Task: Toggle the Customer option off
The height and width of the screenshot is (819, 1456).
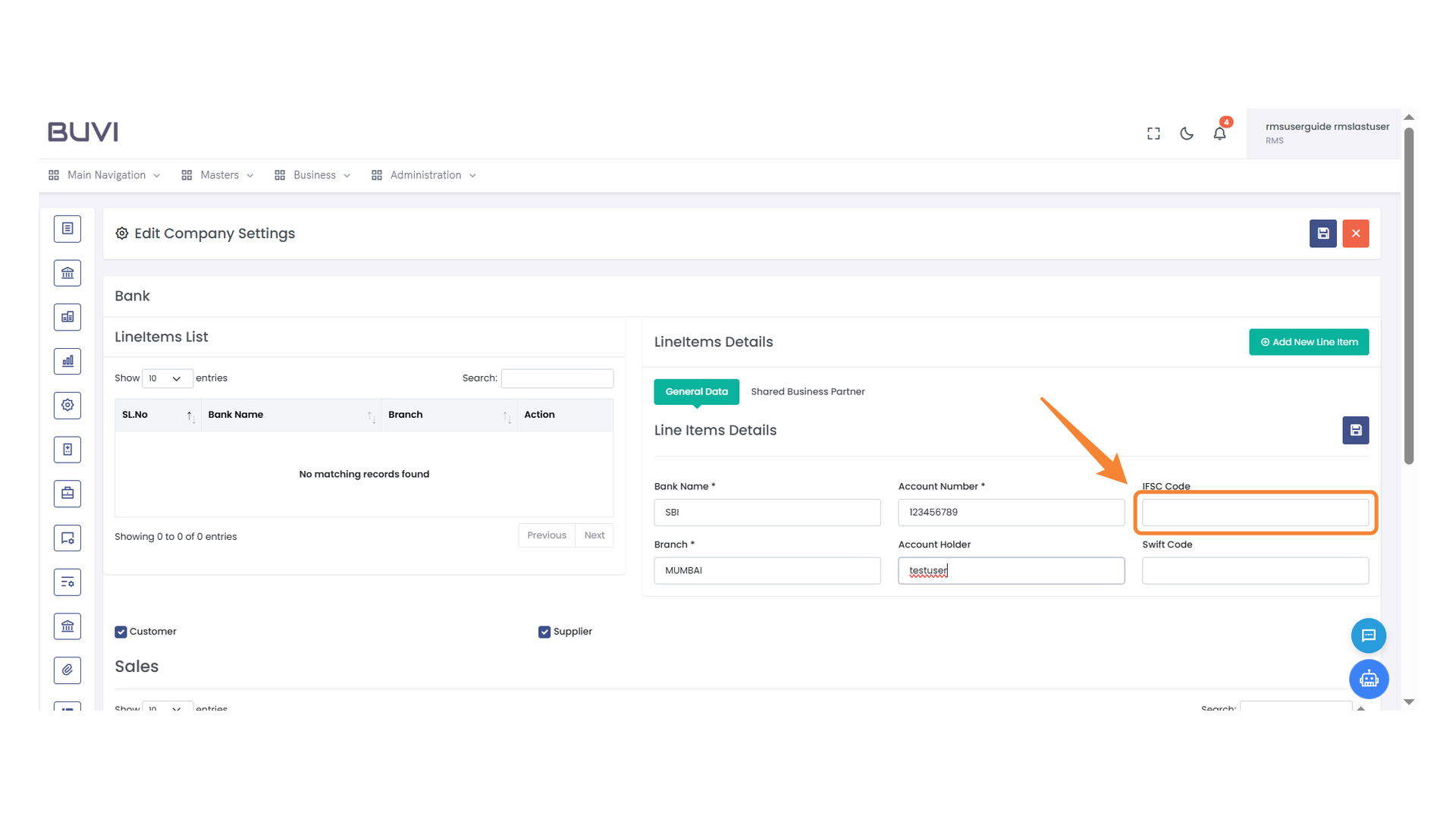Action: pos(121,631)
